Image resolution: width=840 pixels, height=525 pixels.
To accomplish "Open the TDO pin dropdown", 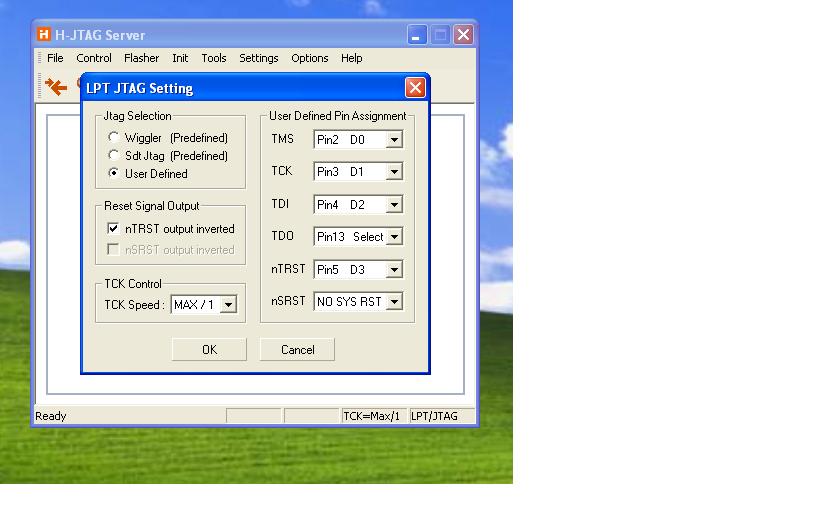I will pyautogui.click(x=394, y=237).
